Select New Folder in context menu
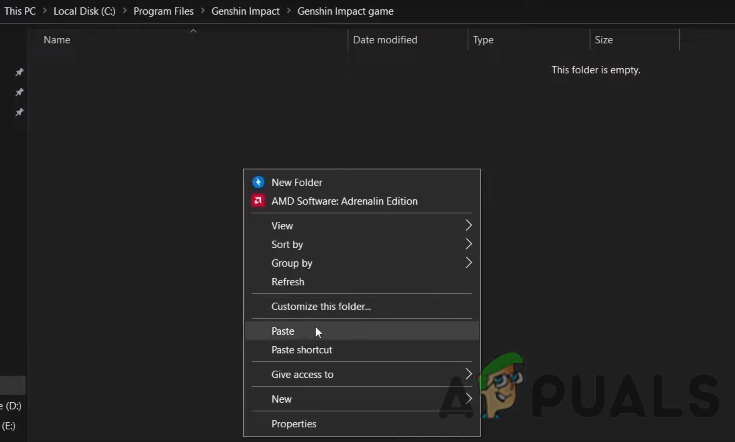Viewport: 735px width, 442px height. 362,182
